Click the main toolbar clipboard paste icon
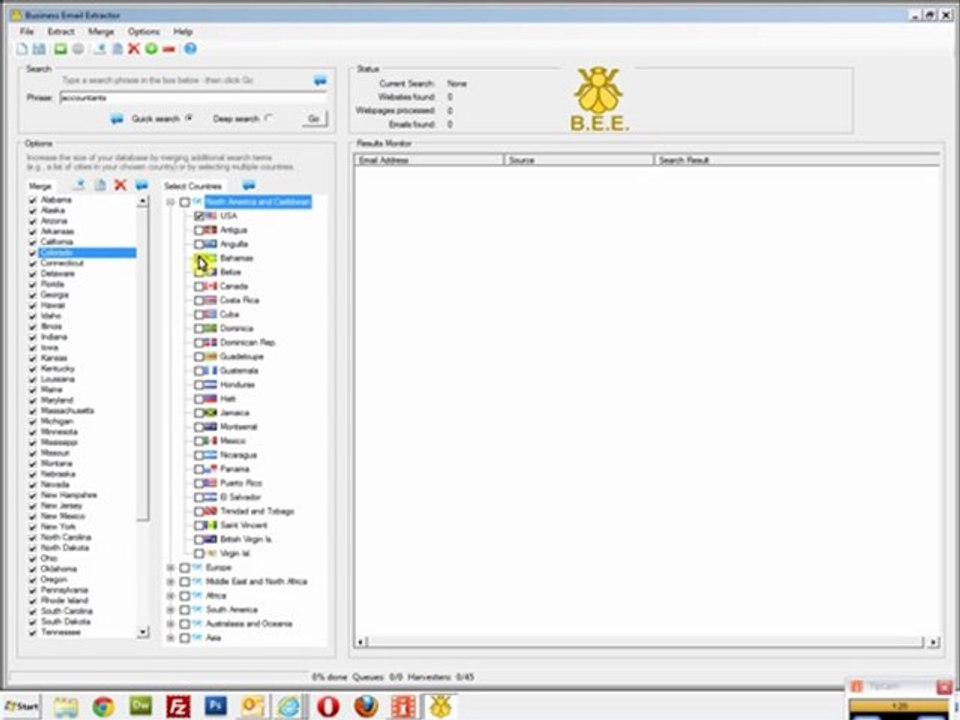960x720 pixels. [117, 49]
